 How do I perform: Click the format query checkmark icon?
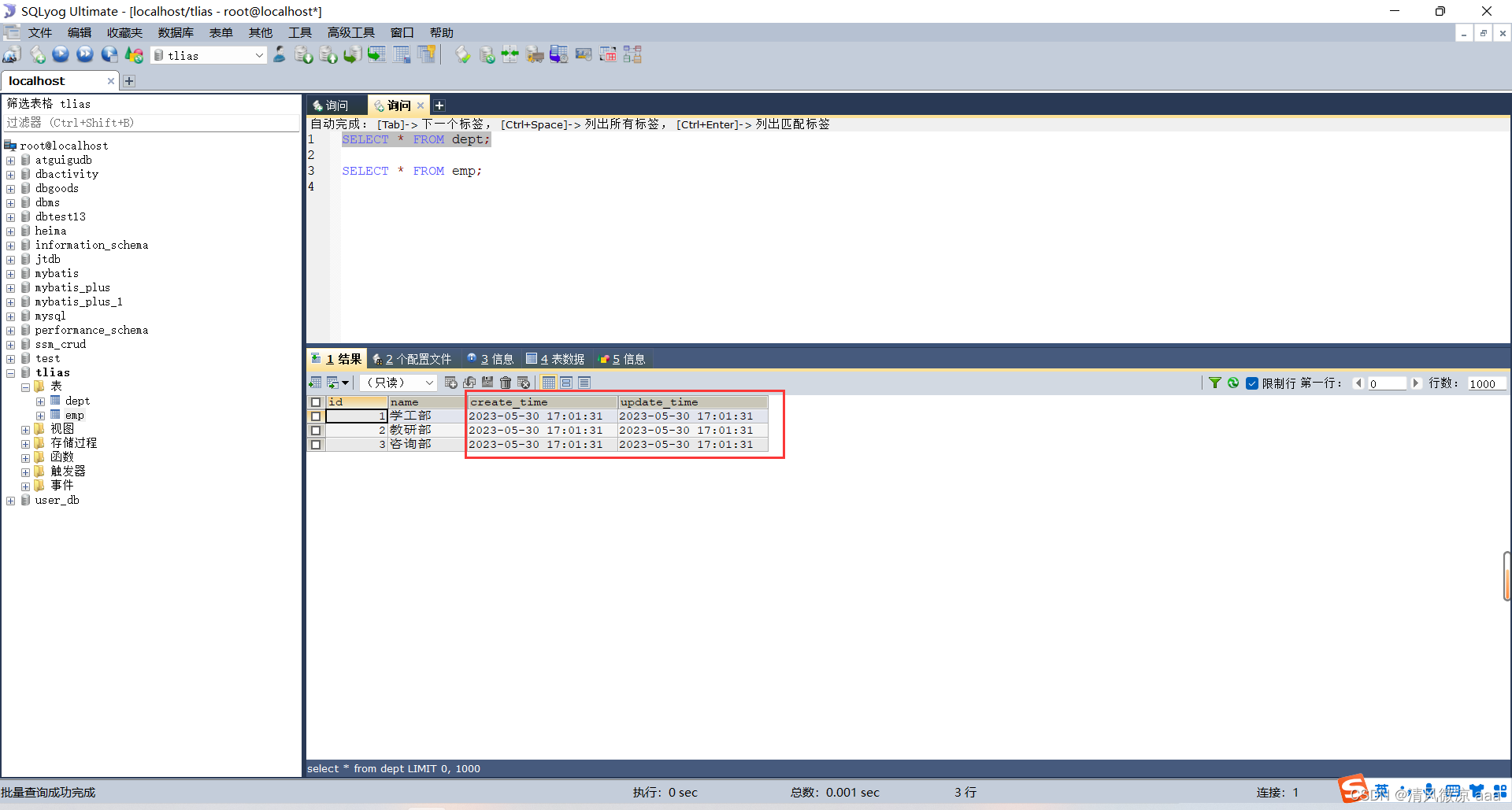[x=463, y=55]
